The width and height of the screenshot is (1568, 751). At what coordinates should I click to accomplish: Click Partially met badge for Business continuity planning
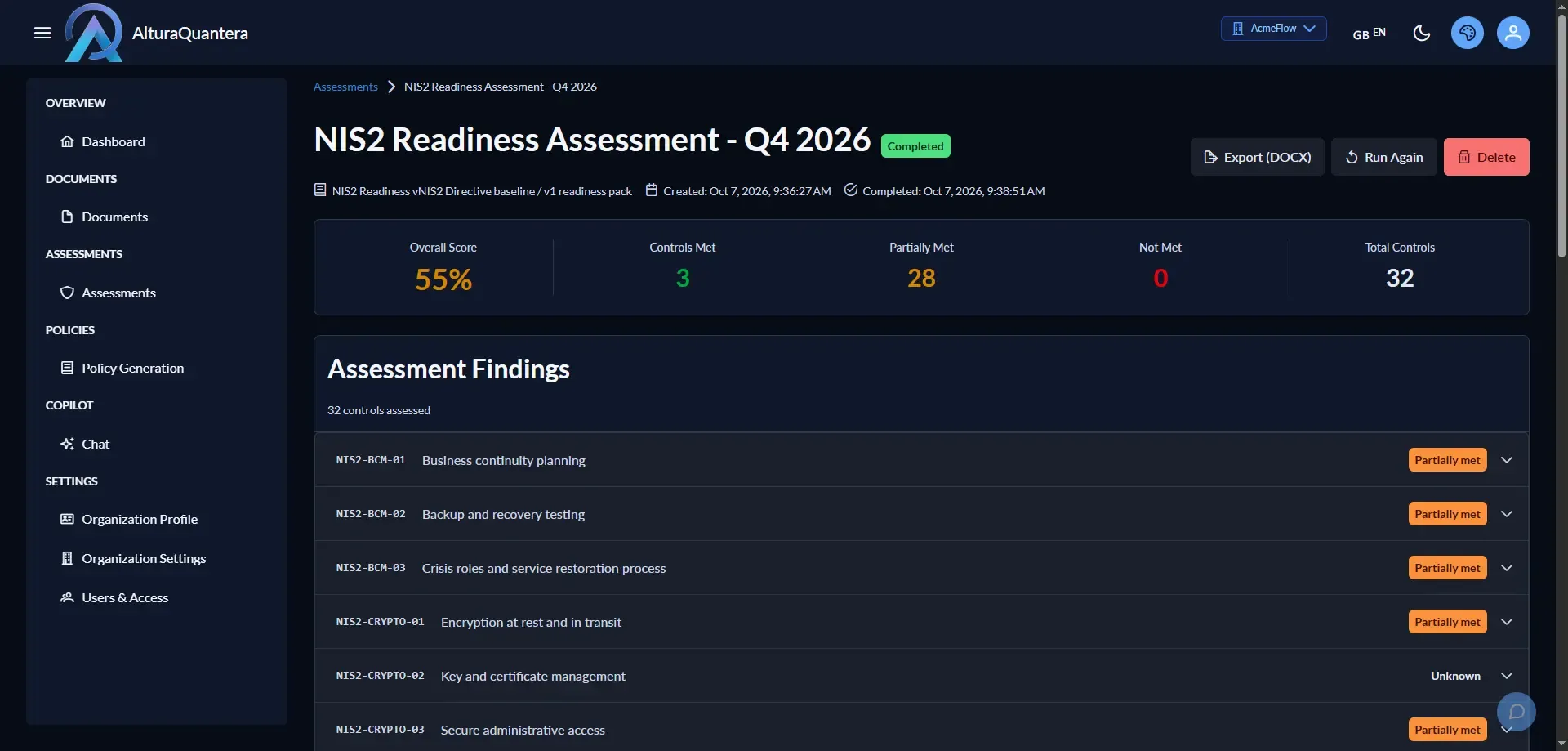pyautogui.click(x=1447, y=460)
